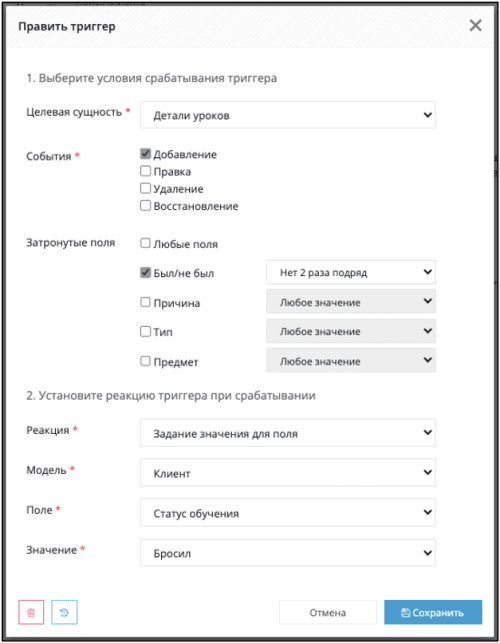Open the Модель dropdown showing Клиент
This screenshot has height=643, width=500.
point(288,473)
